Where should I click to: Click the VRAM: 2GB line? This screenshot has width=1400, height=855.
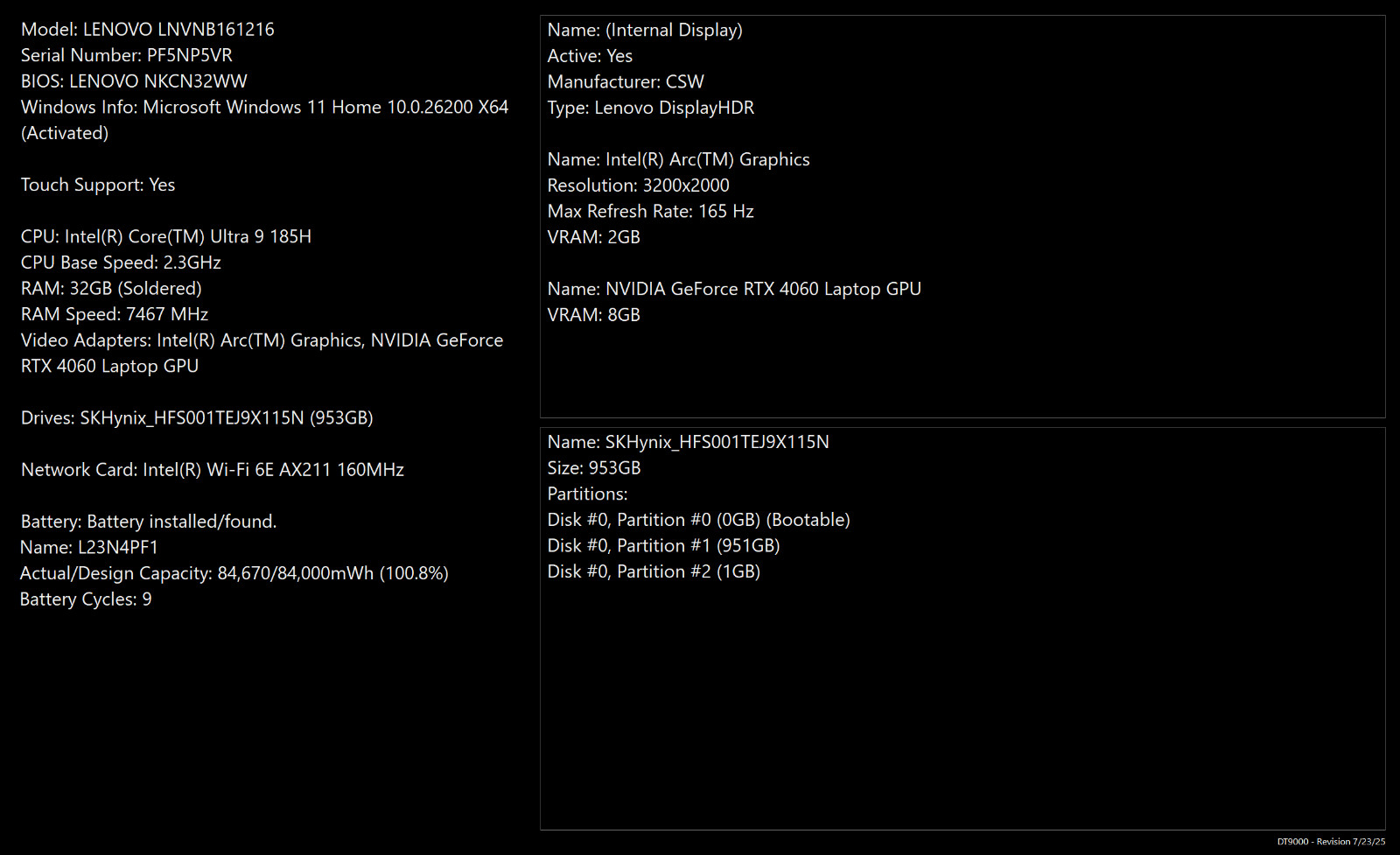pyautogui.click(x=594, y=237)
